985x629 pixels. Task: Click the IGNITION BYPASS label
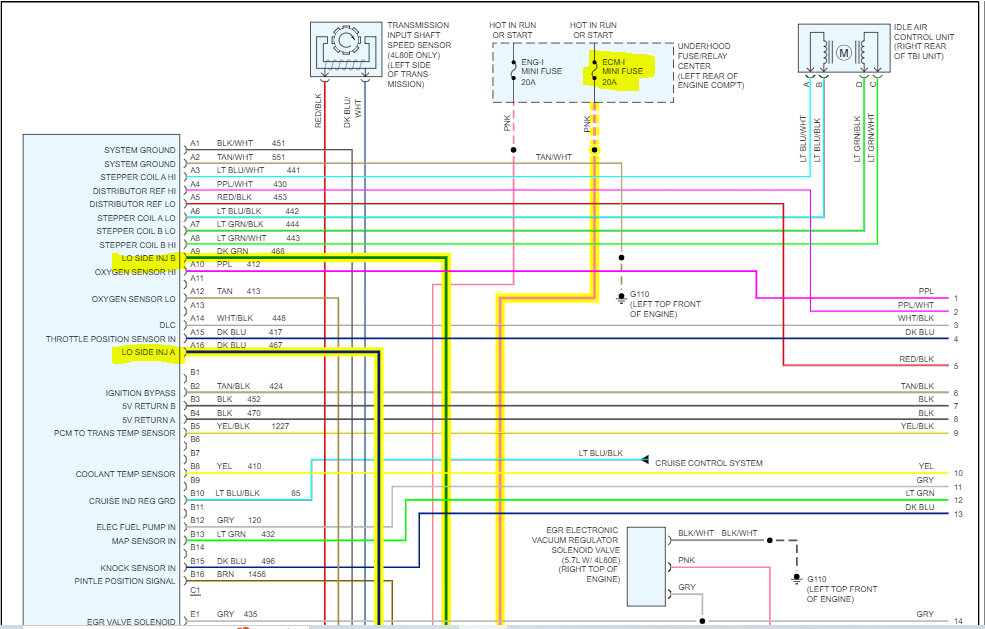pos(141,393)
